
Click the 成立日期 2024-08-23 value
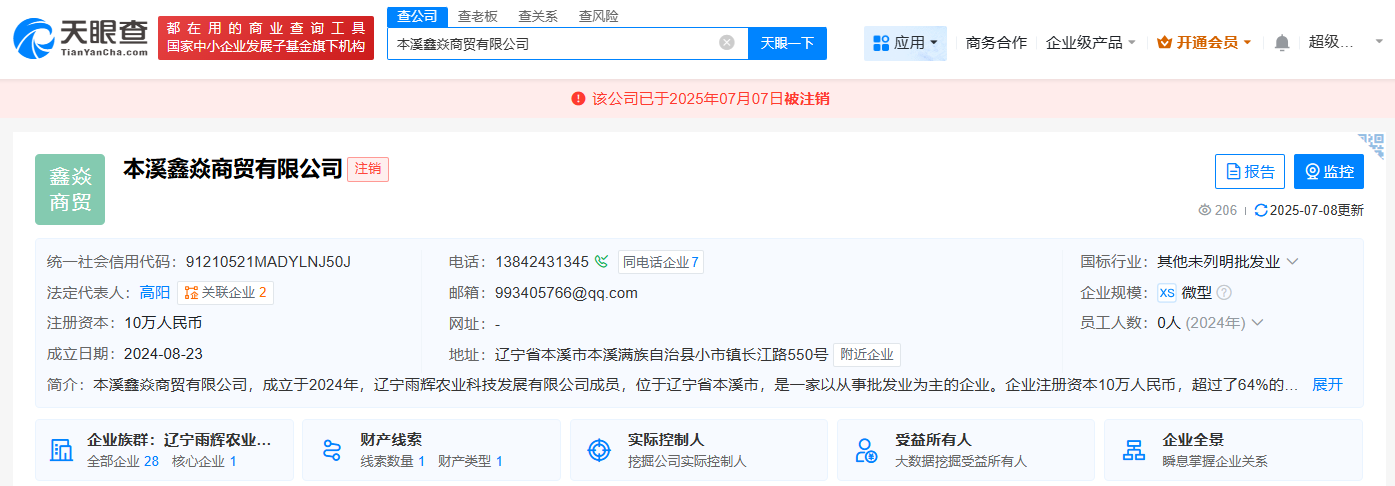pyautogui.click(x=163, y=354)
